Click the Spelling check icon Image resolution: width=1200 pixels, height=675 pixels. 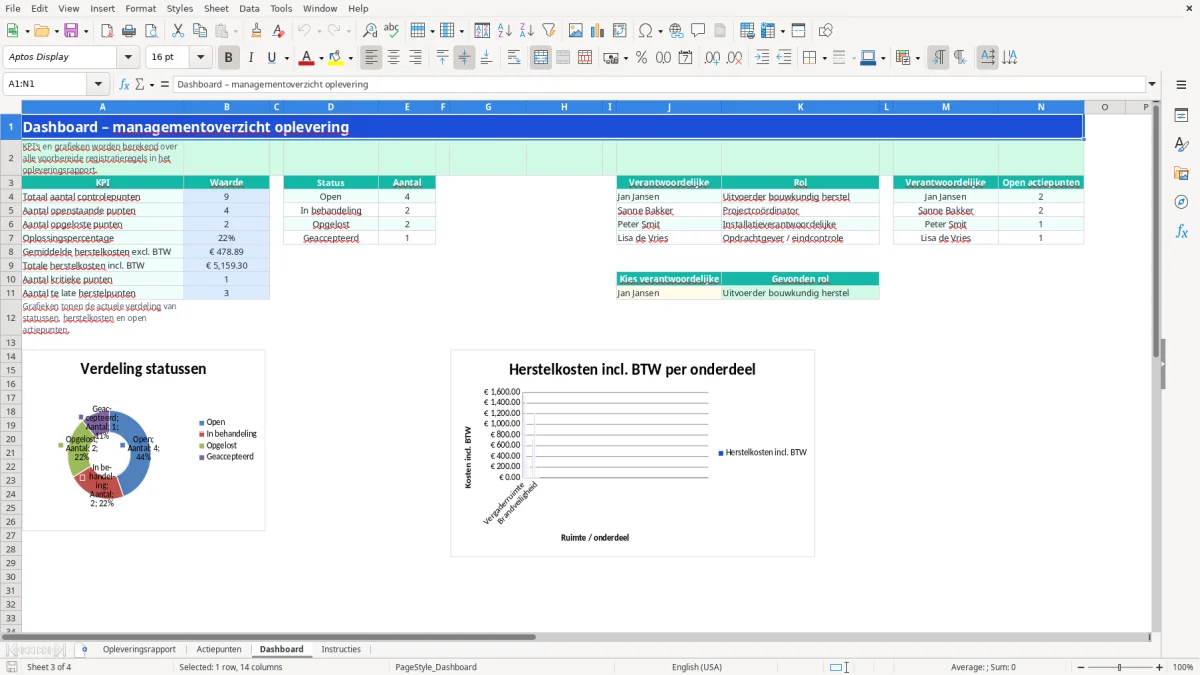(x=392, y=31)
